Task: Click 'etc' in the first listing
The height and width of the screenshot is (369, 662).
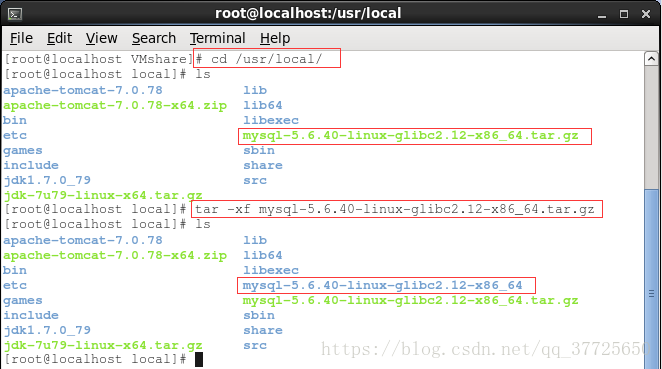Action: click(15, 136)
